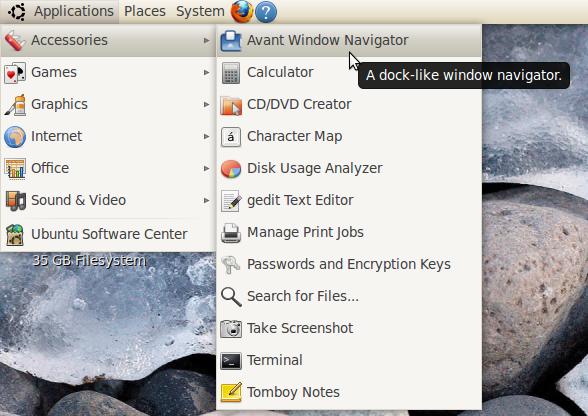Click the Disk Usage Analyzer pie icon
588x416 pixels.
[231, 169]
